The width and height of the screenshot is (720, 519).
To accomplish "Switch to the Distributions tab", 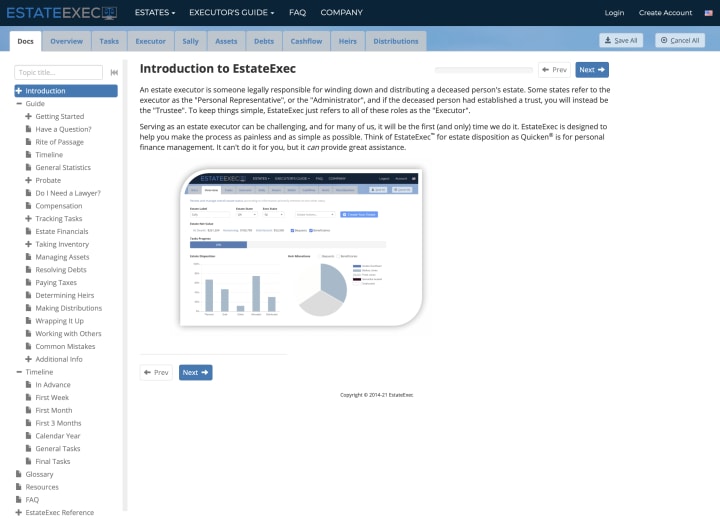I will point(396,41).
